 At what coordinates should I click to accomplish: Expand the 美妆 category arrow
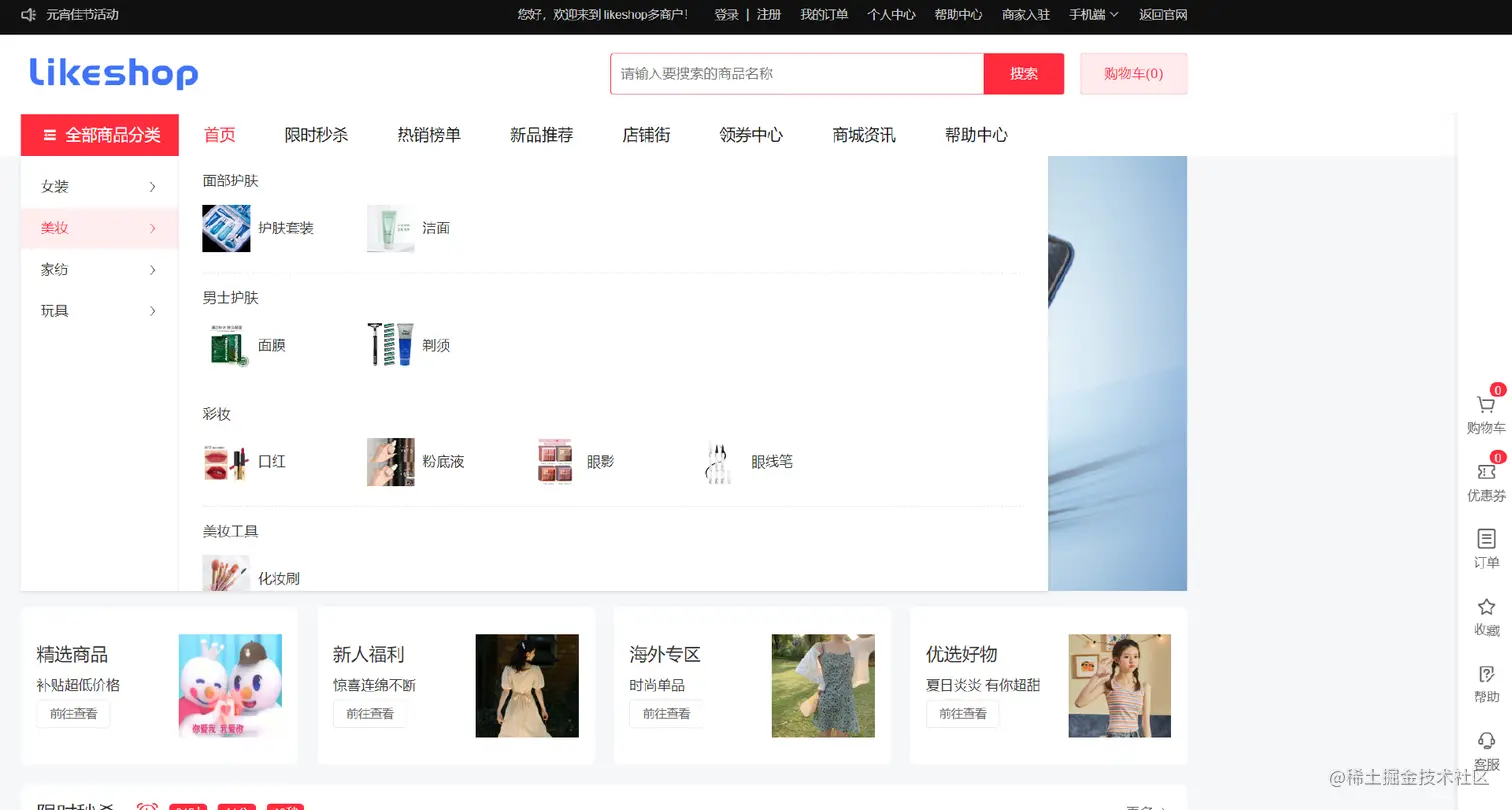152,228
